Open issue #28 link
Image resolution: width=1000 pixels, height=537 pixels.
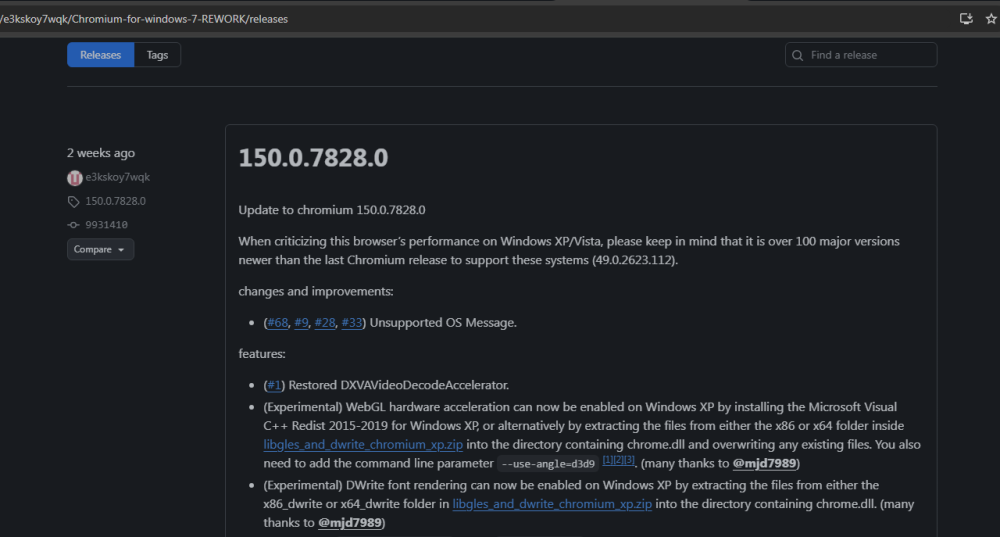point(325,323)
